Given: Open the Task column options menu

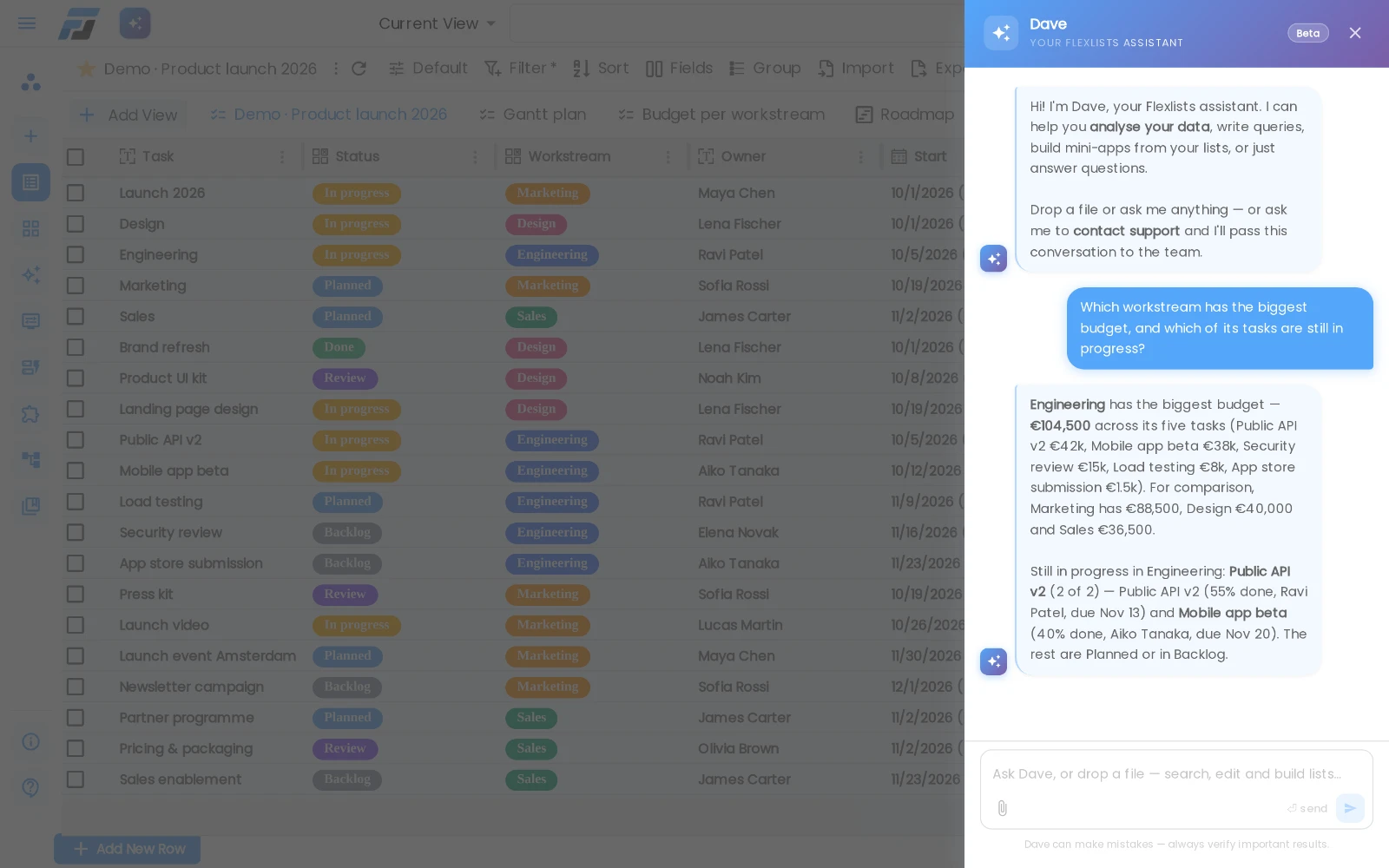Looking at the screenshot, I should click(x=281, y=157).
